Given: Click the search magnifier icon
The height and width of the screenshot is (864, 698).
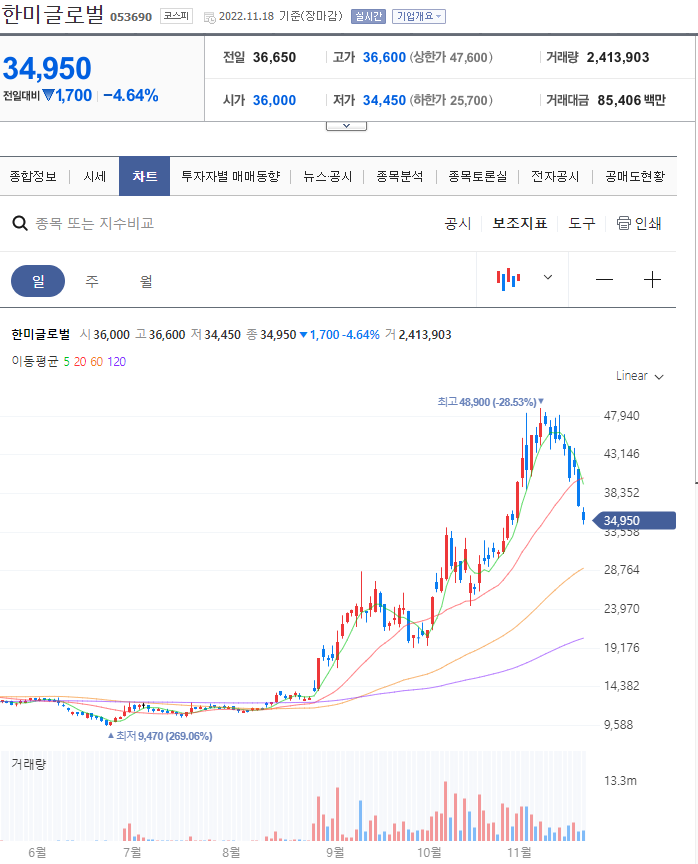Looking at the screenshot, I should pos(20,223).
